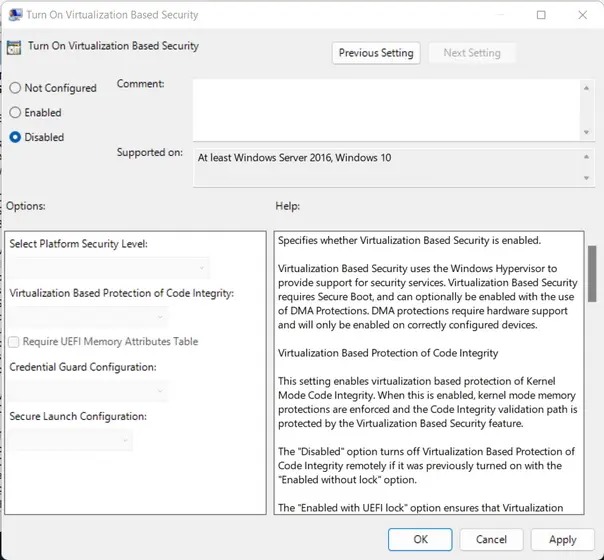The height and width of the screenshot is (560, 604).
Task: Click the Previous Setting button
Action: 376,53
